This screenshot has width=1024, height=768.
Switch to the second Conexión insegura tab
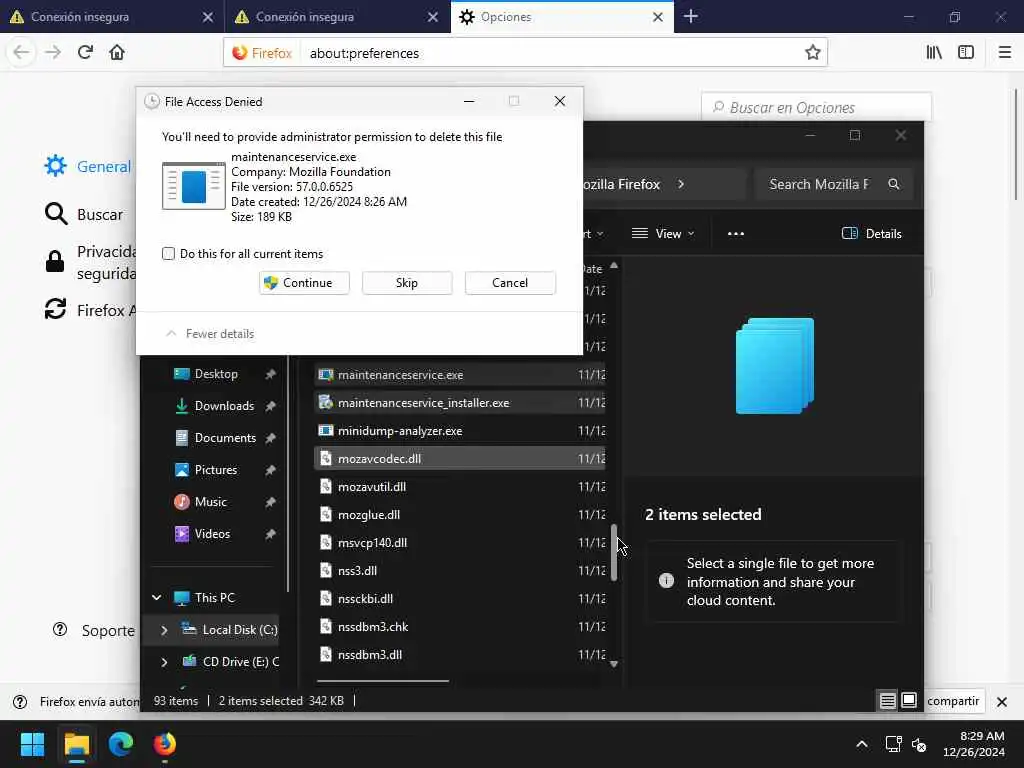pyautogui.click(x=337, y=16)
